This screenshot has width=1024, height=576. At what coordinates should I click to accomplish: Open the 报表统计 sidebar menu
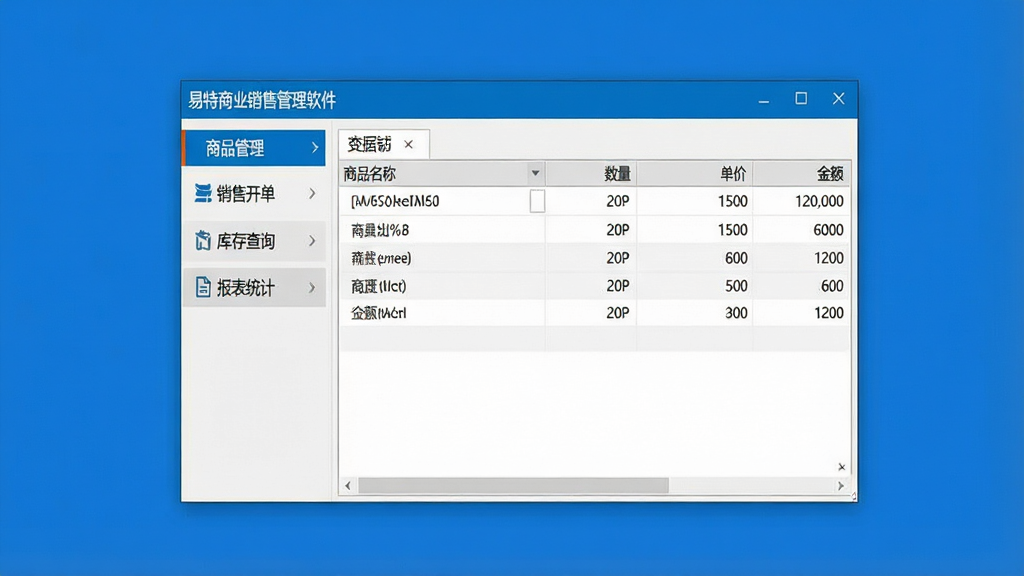pos(254,287)
